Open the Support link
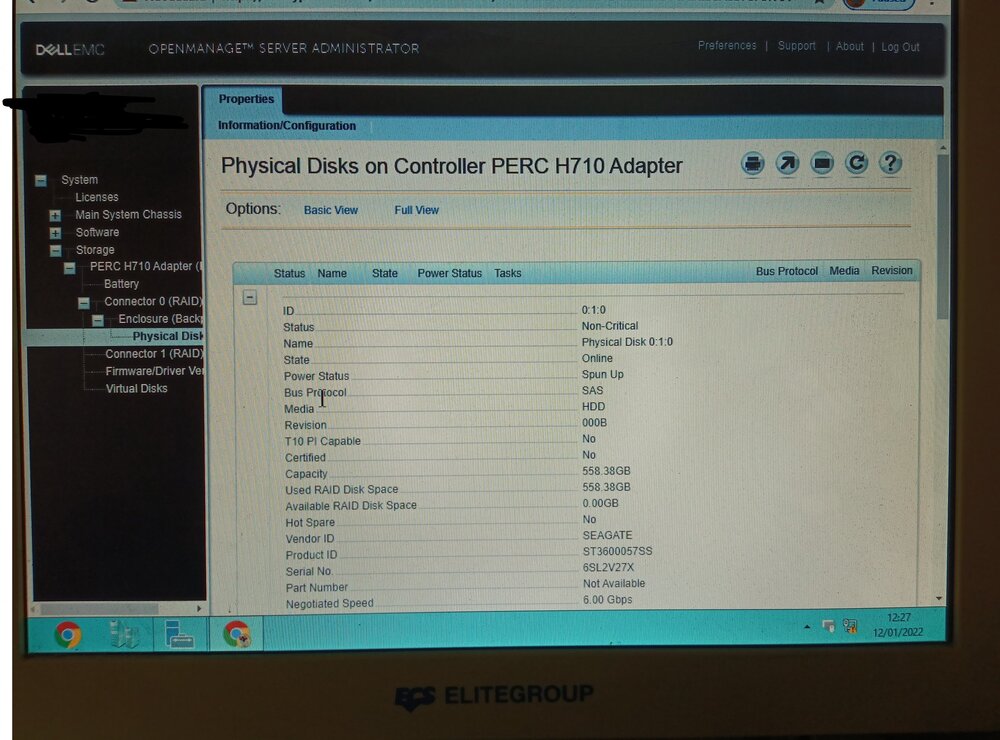The width and height of the screenshot is (1000, 740). click(797, 46)
